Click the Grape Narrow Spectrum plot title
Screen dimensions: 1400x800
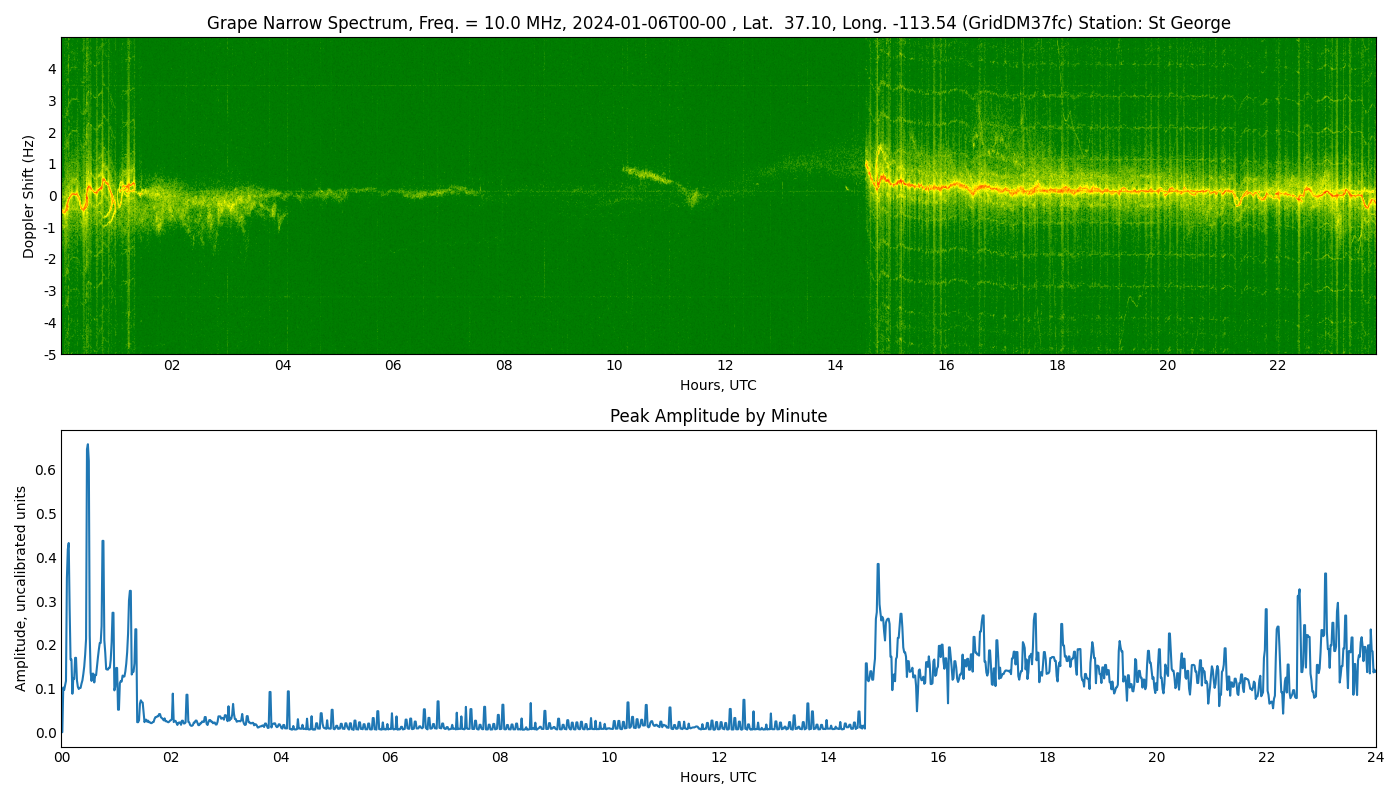click(718, 23)
